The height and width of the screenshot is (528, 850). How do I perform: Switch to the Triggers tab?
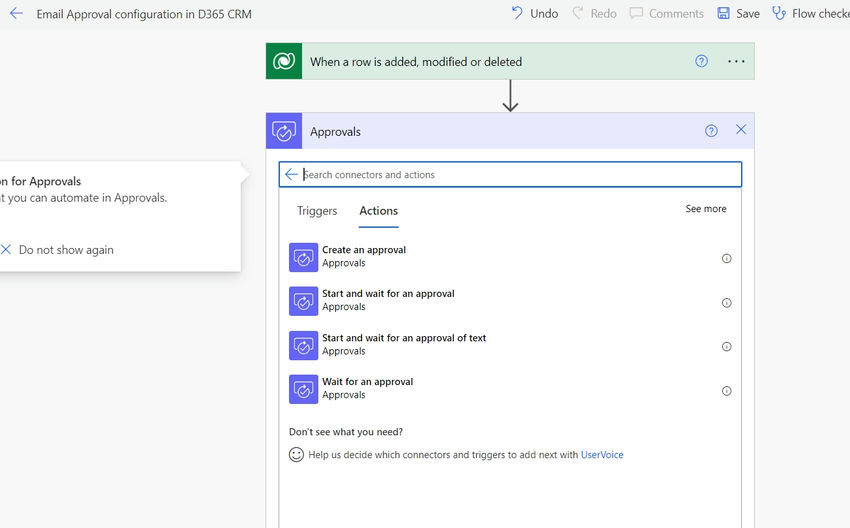coord(317,211)
